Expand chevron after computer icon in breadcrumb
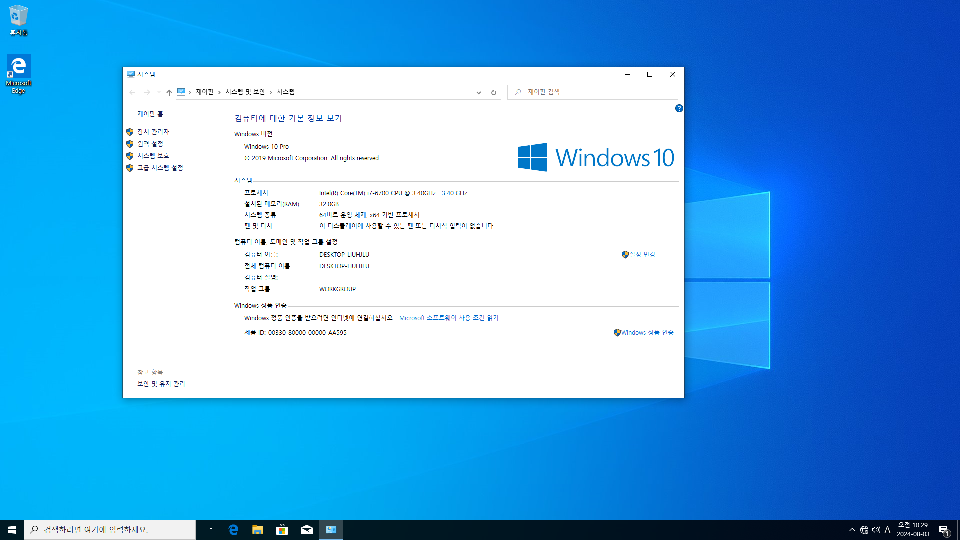The height and width of the screenshot is (540, 960). (190, 92)
